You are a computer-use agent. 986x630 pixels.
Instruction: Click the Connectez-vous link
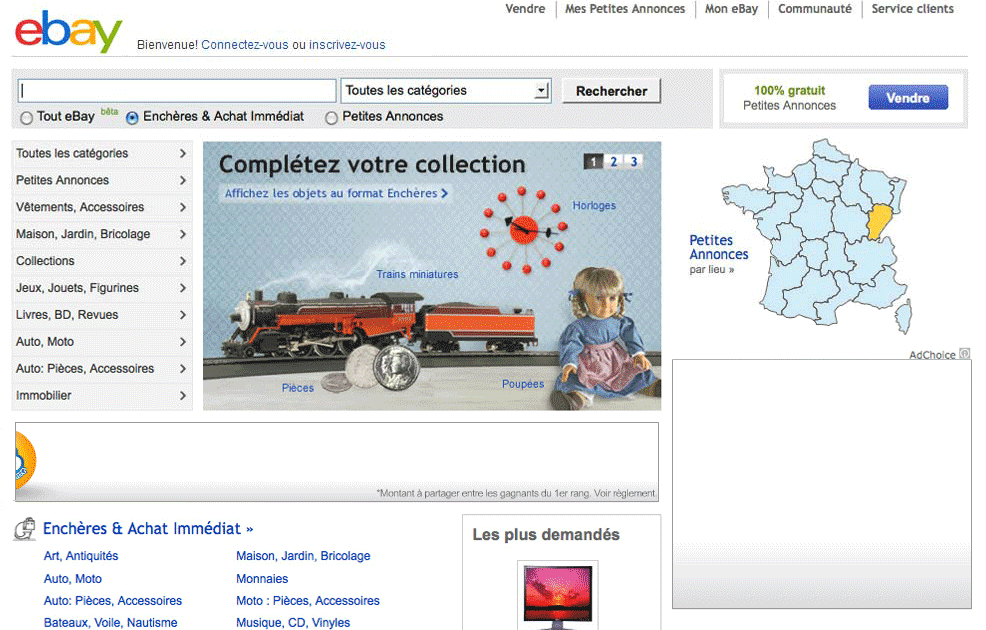tap(245, 45)
